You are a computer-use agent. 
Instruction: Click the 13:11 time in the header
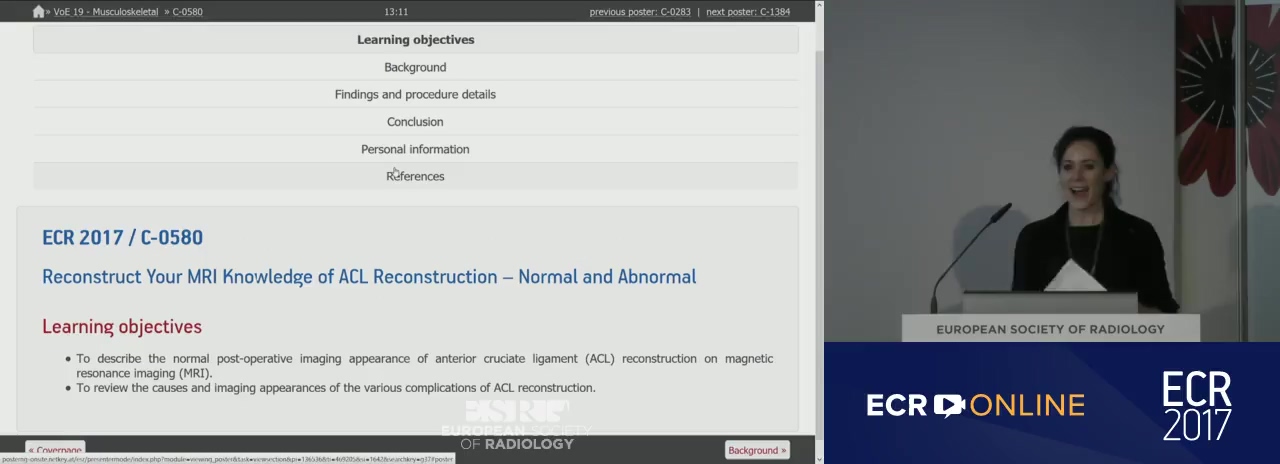click(396, 12)
